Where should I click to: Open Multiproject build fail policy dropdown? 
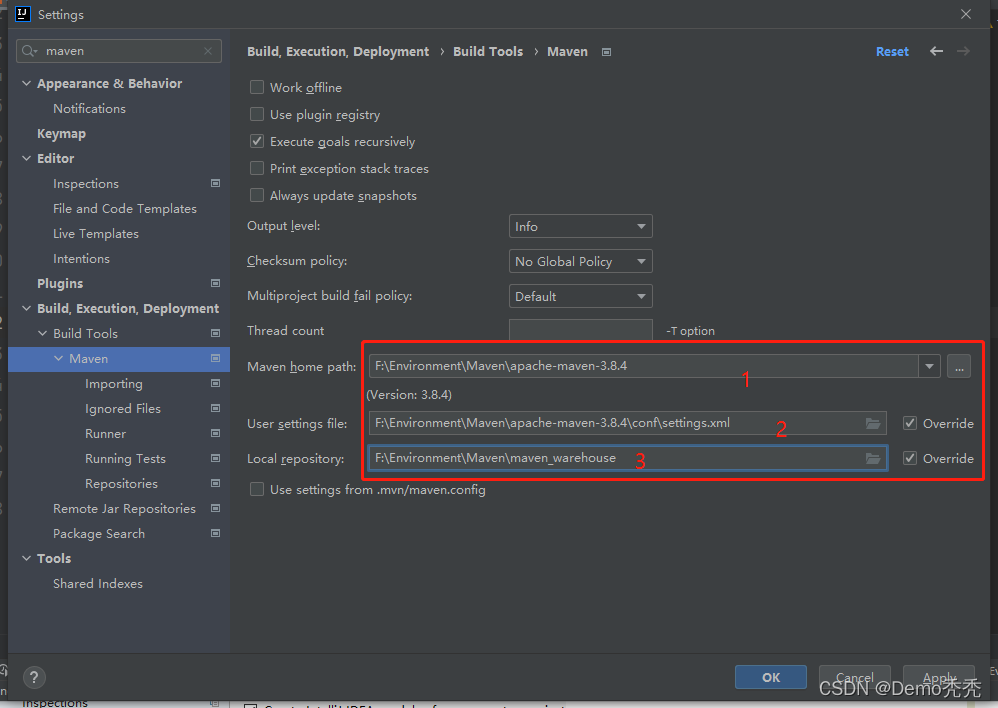(x=580, y=296)
